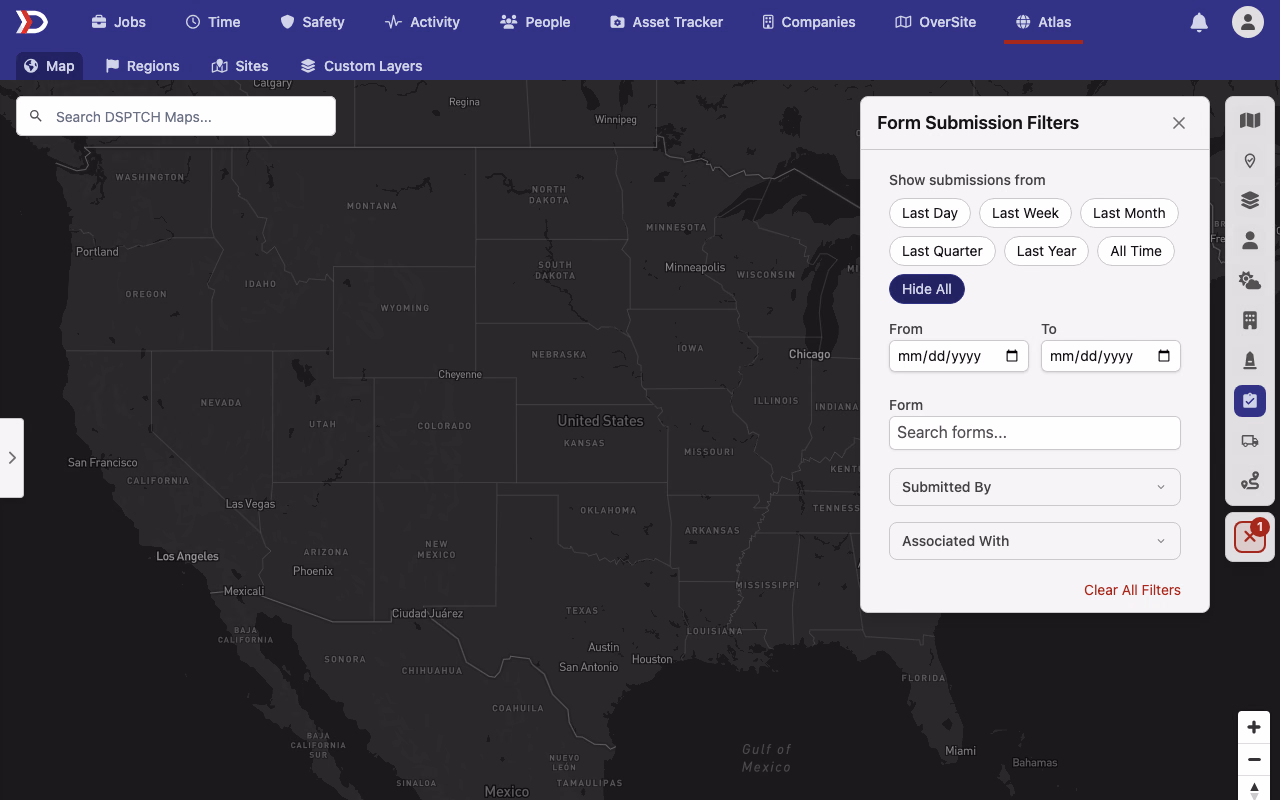
Task: Click the 'Las Vegas' map label
Action: 250,504
